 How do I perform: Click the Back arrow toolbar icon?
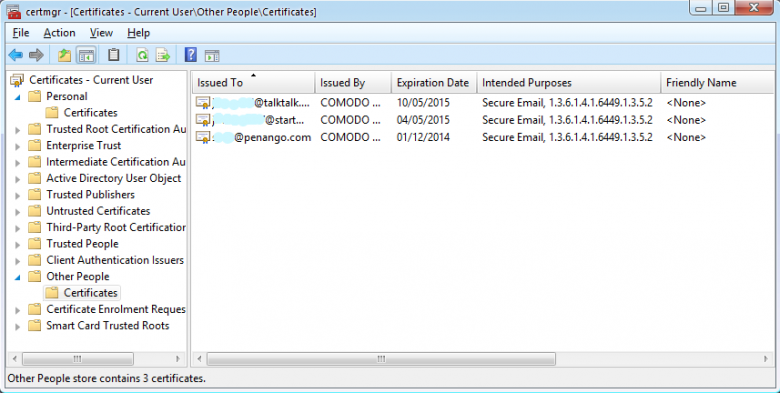16,55
